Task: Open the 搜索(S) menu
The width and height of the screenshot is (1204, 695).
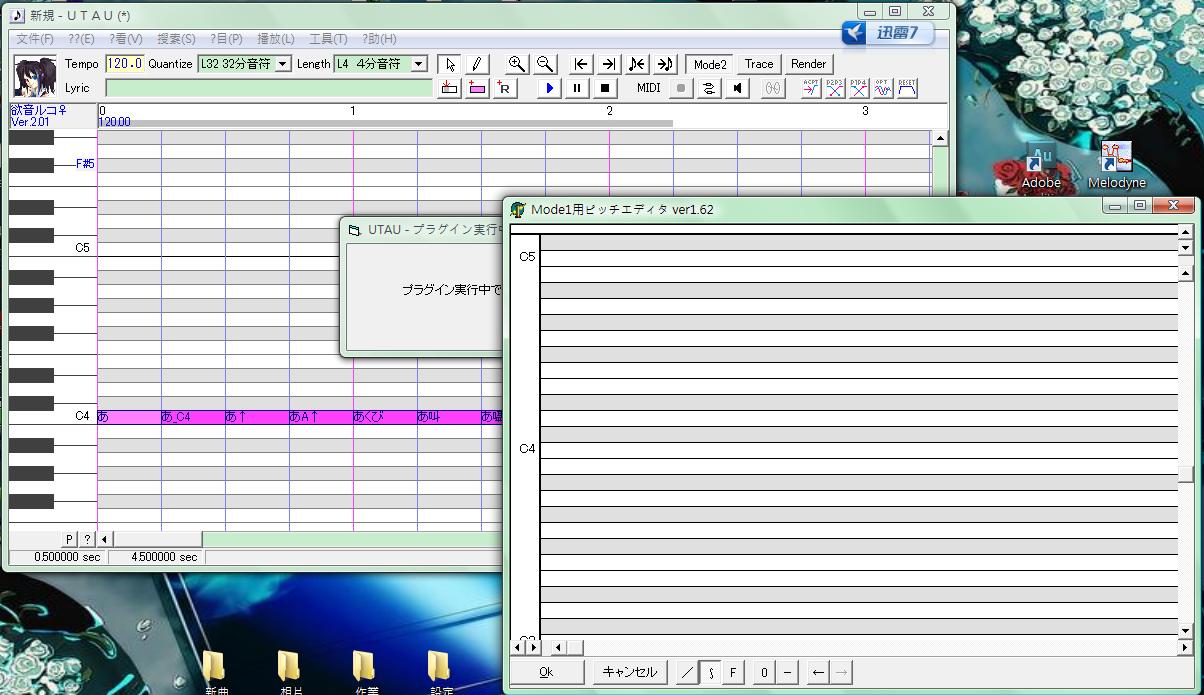Action: click(176, 39)
